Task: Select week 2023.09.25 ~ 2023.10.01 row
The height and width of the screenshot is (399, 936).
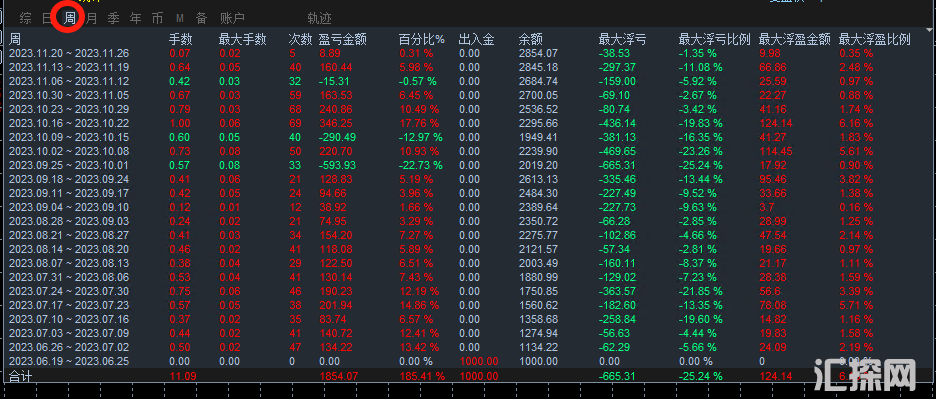Action: pos(468,165)
